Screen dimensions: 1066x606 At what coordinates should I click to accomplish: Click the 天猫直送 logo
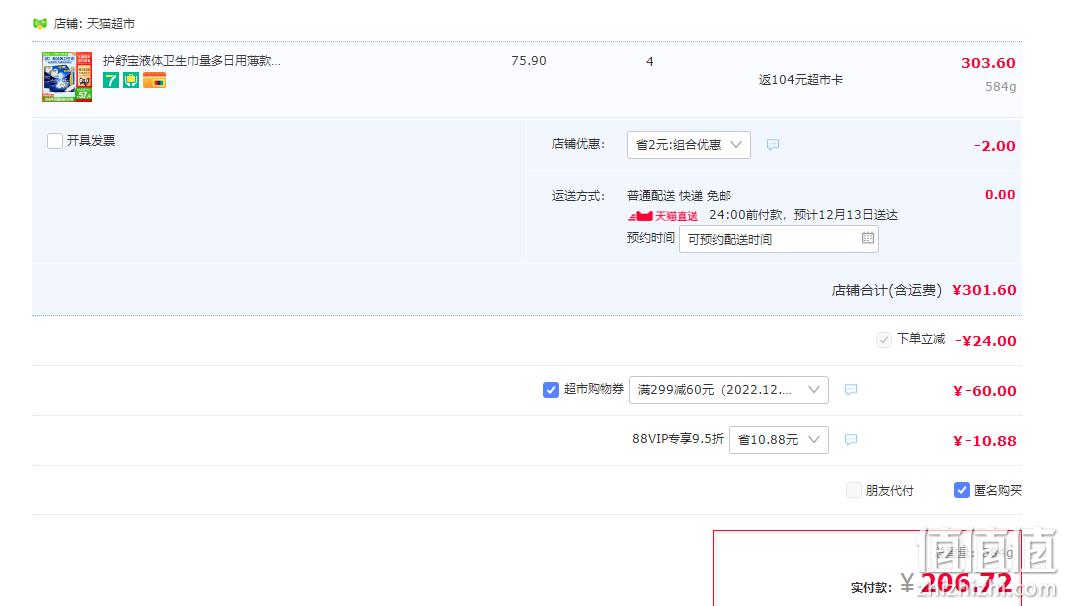click(x=663, y=216)
